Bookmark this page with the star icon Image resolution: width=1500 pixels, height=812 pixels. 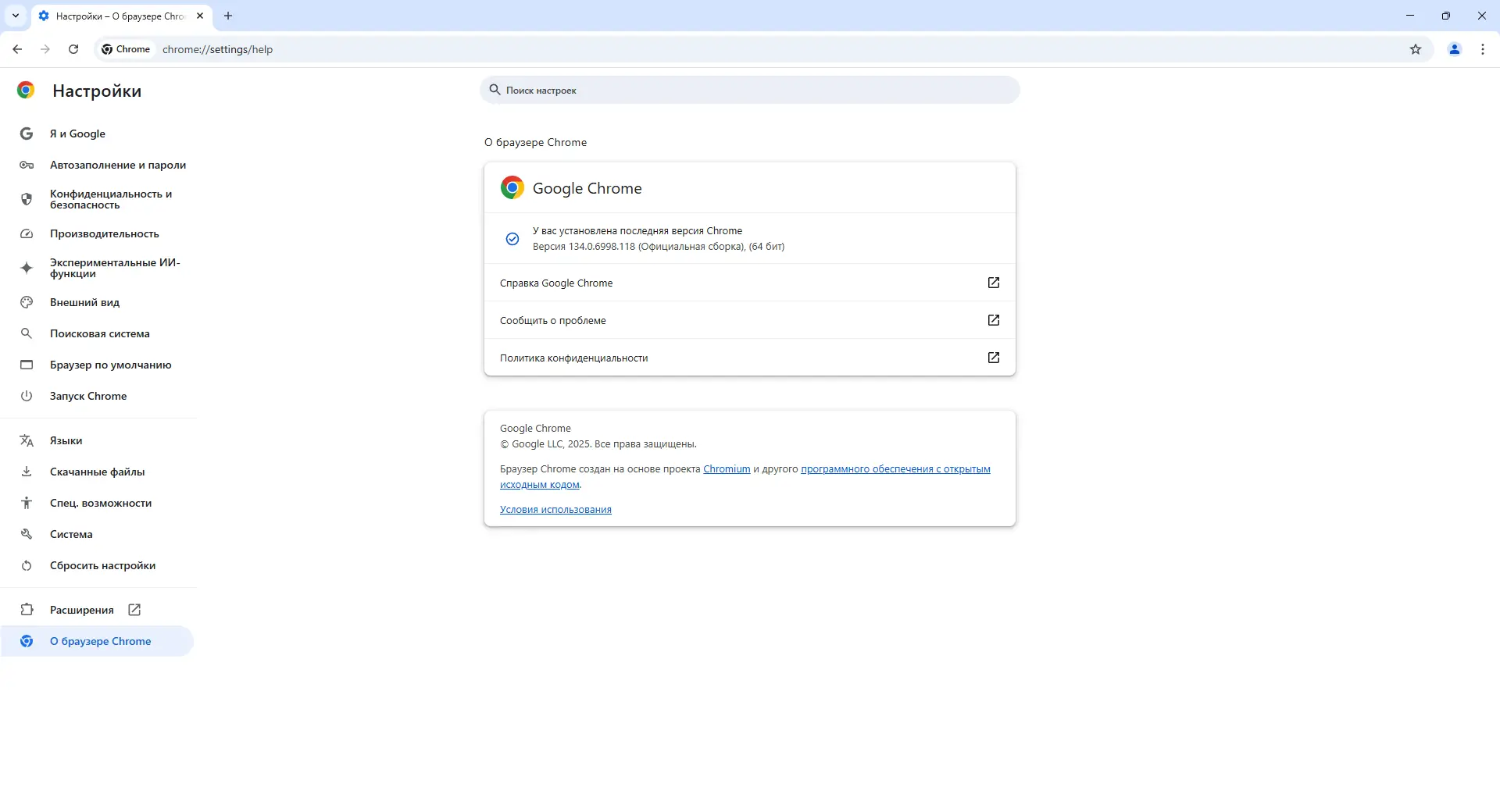point(1416,49)
